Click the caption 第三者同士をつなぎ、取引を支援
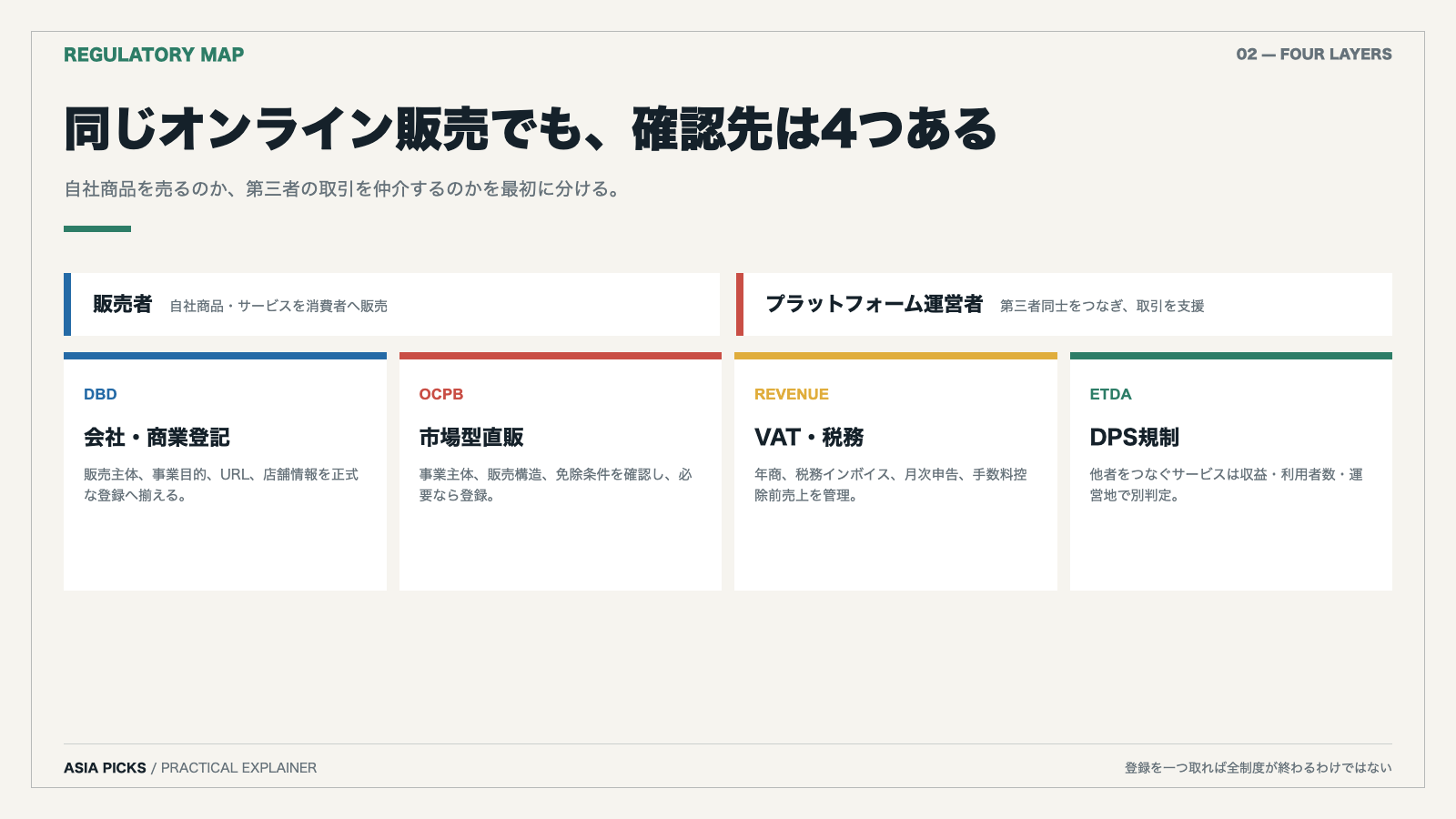The width and height of the screenshot is (1456, 819). [1102, 307]
